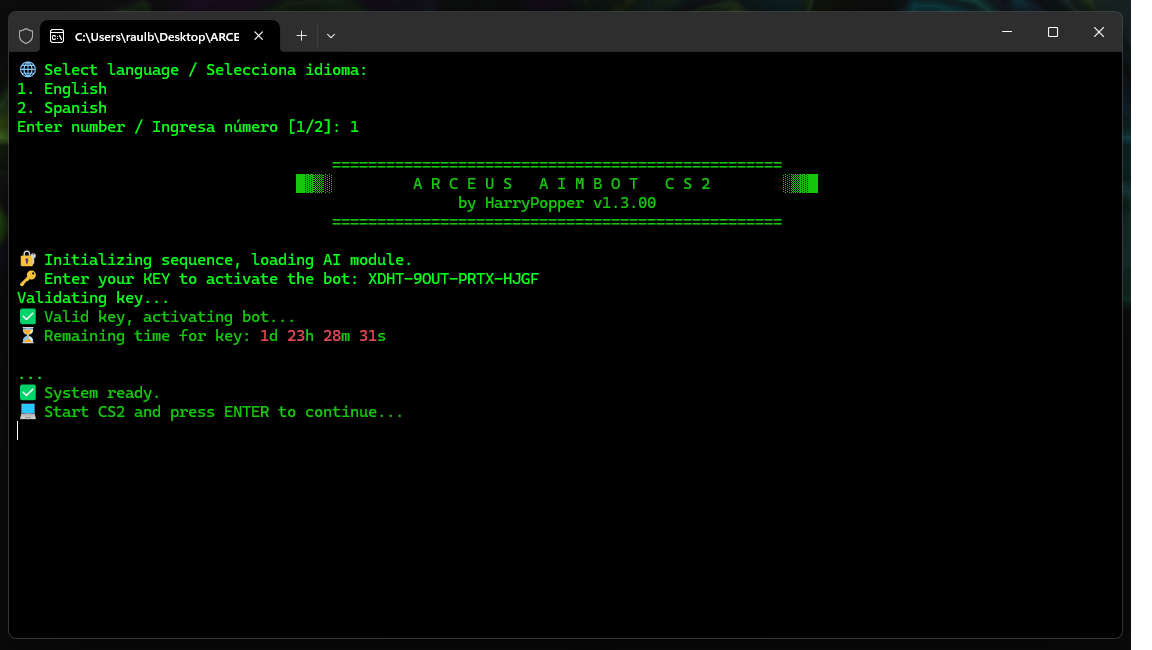Click the key icon beside Enter your KEY
Screen dimensions: 1152x650
point(27,278)
